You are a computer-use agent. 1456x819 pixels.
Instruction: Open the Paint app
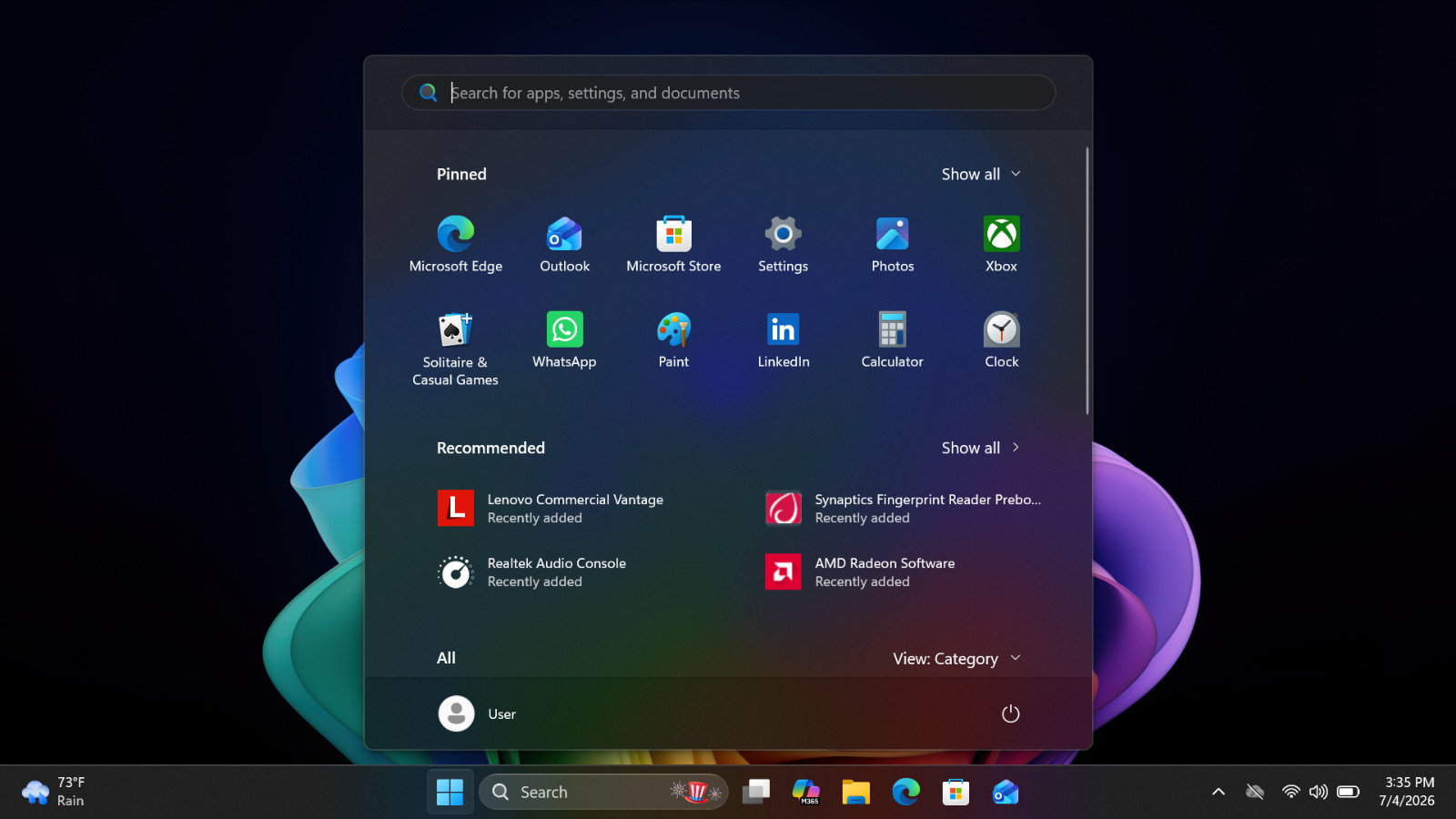(673, 341)
